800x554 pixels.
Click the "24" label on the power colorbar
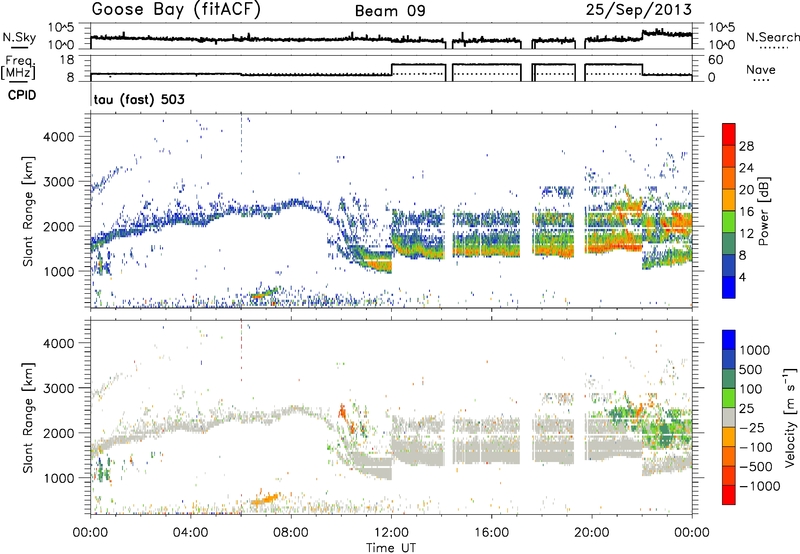746,168
